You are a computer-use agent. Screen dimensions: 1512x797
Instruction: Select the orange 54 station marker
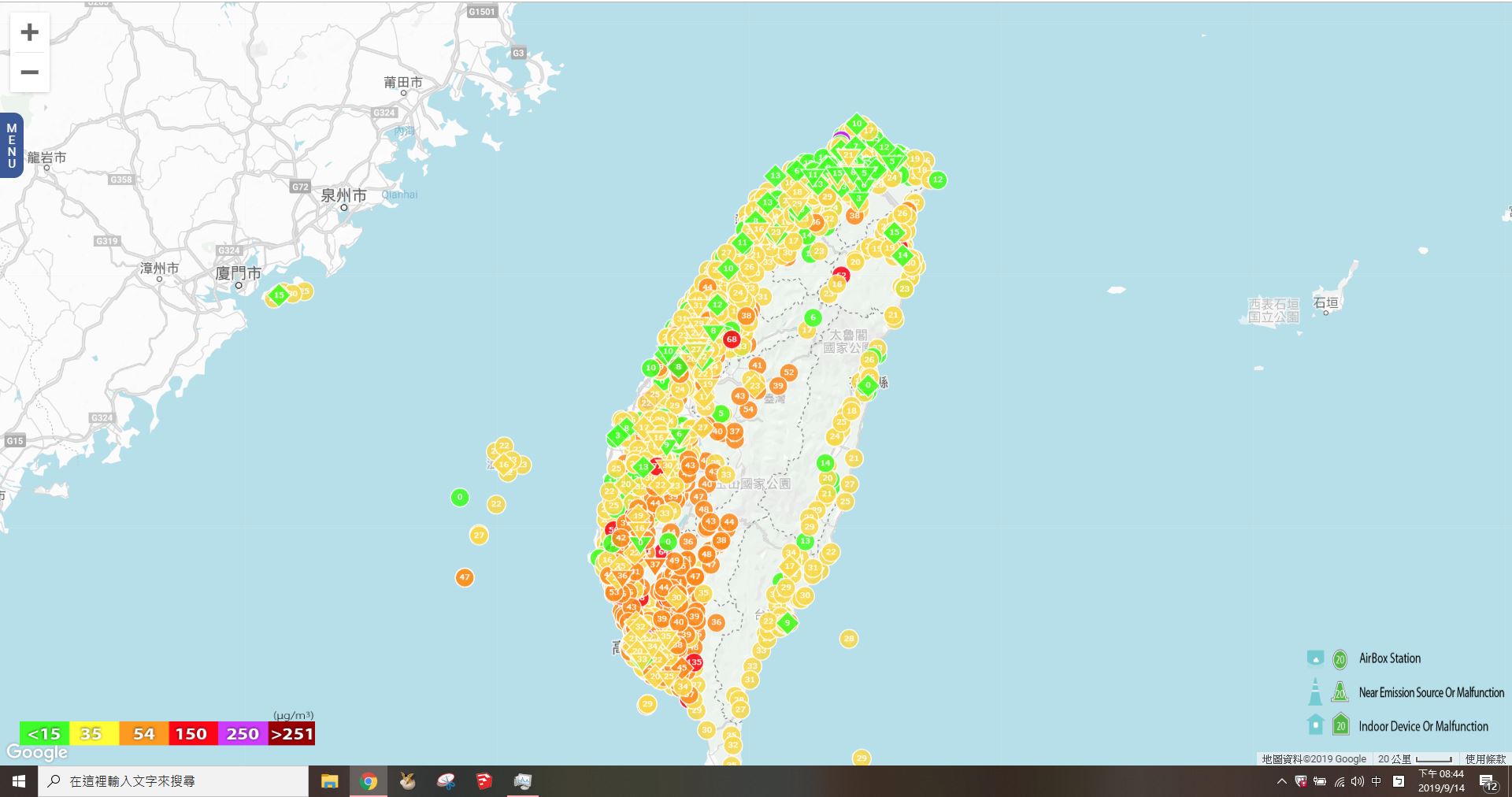pyautogui.click(x=748, y=409)
